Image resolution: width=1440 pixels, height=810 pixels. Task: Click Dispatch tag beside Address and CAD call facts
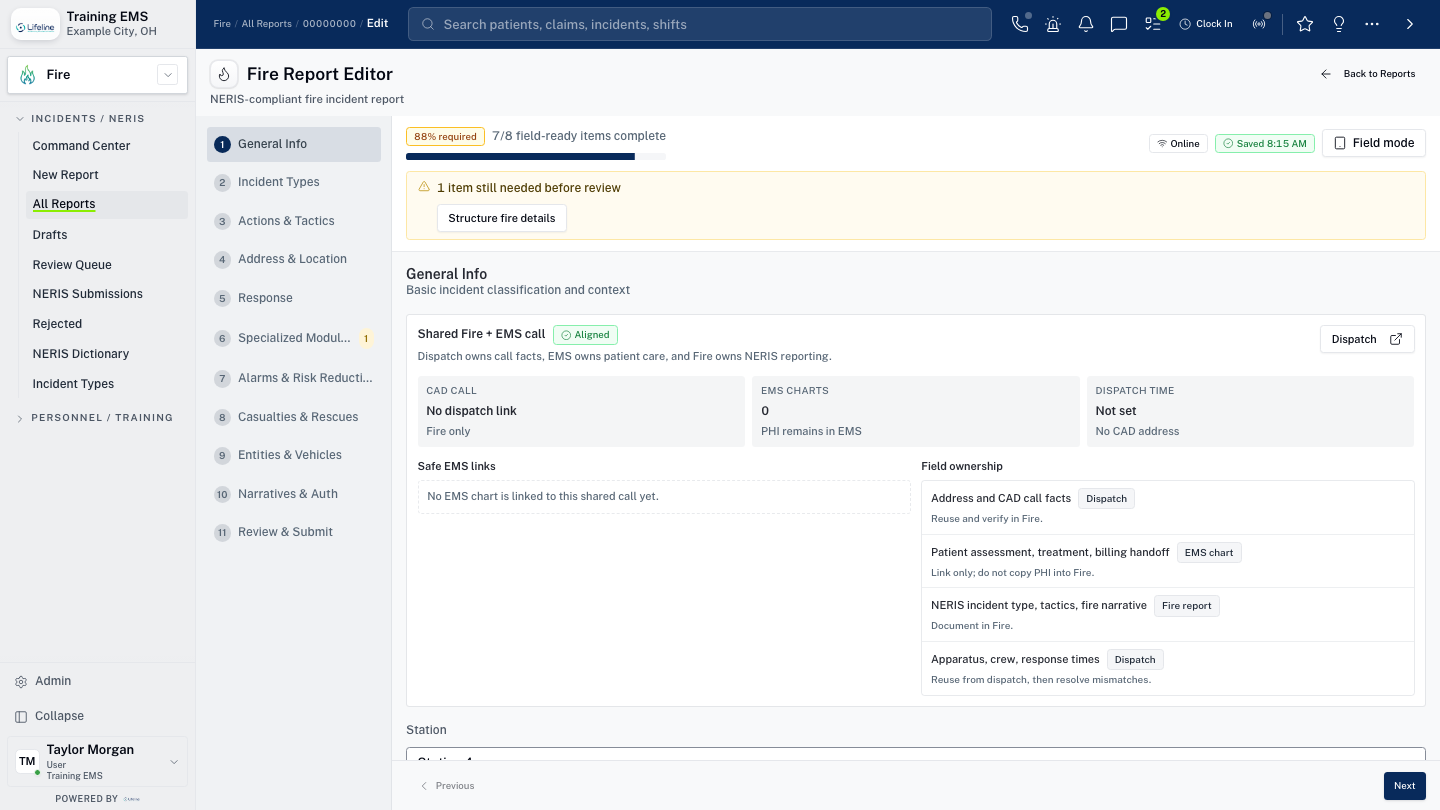[x=1106, y=499]
